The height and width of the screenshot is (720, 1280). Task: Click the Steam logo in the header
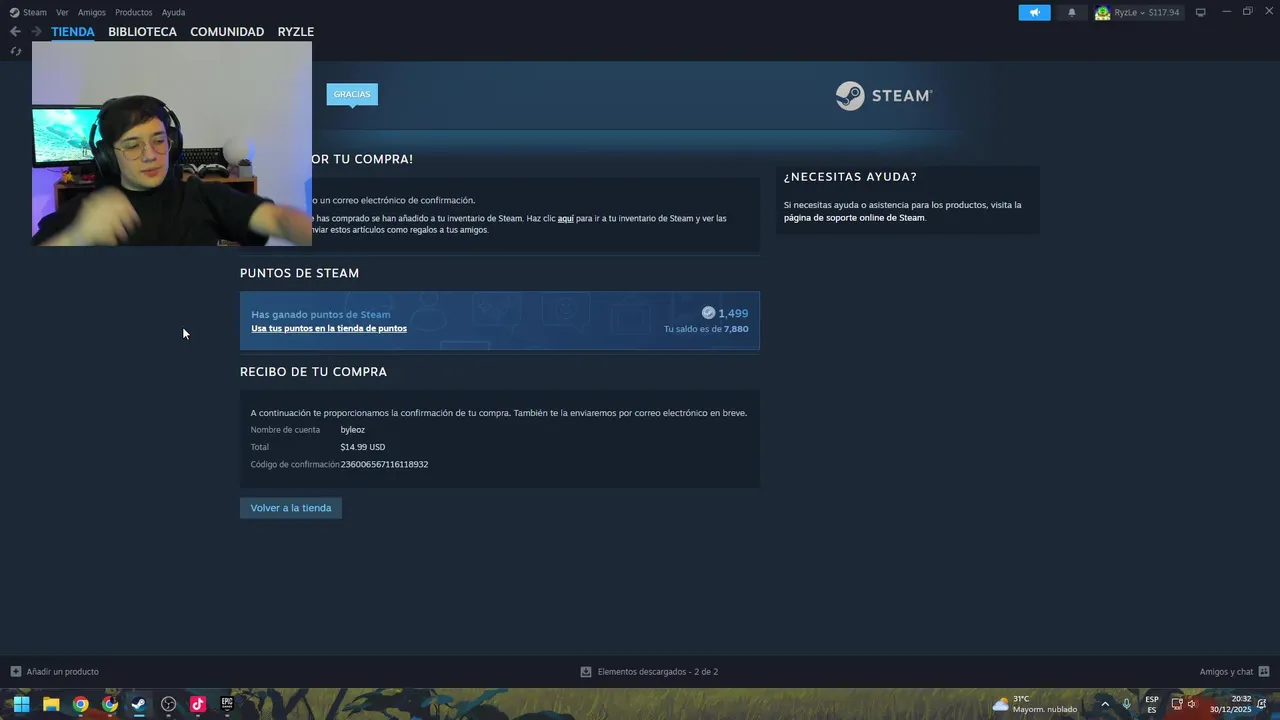pos(884,96)
